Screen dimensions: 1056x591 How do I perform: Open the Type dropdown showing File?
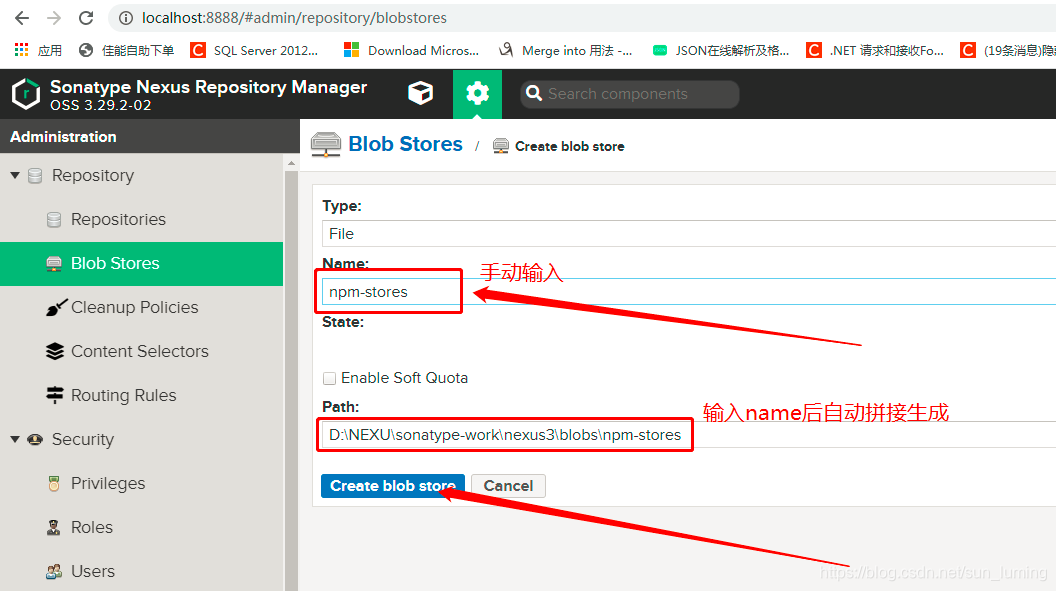[688, 234]
